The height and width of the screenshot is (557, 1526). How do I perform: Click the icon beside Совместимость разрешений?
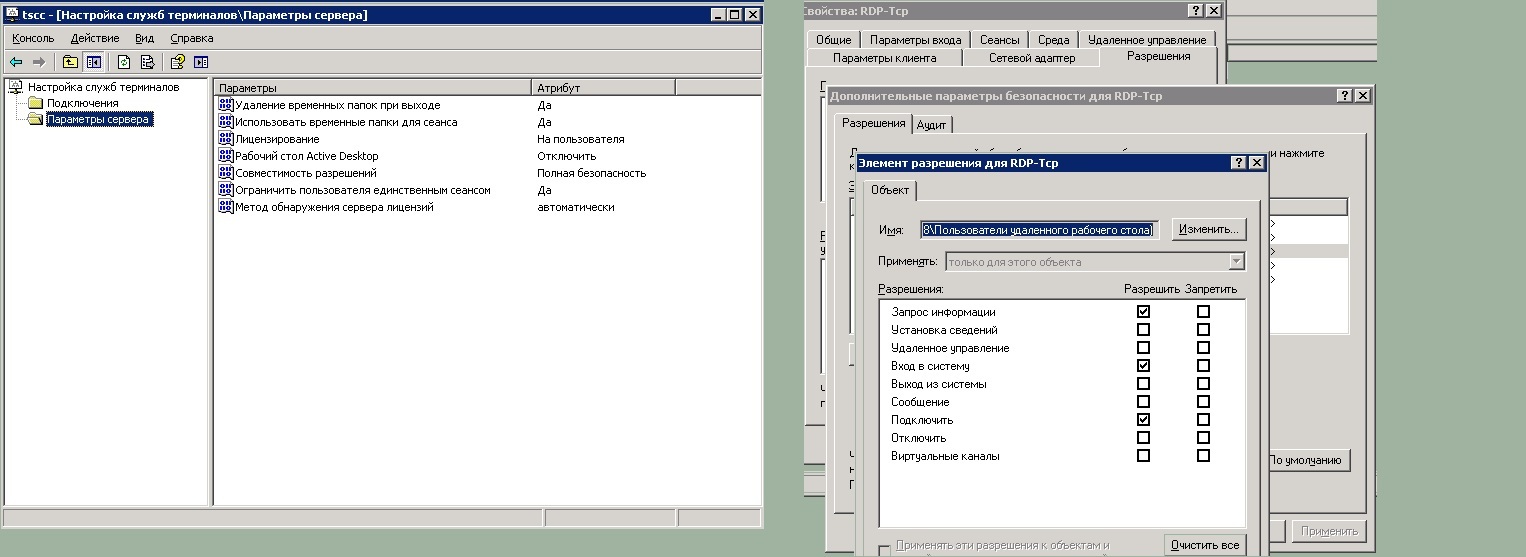[226, 173]
